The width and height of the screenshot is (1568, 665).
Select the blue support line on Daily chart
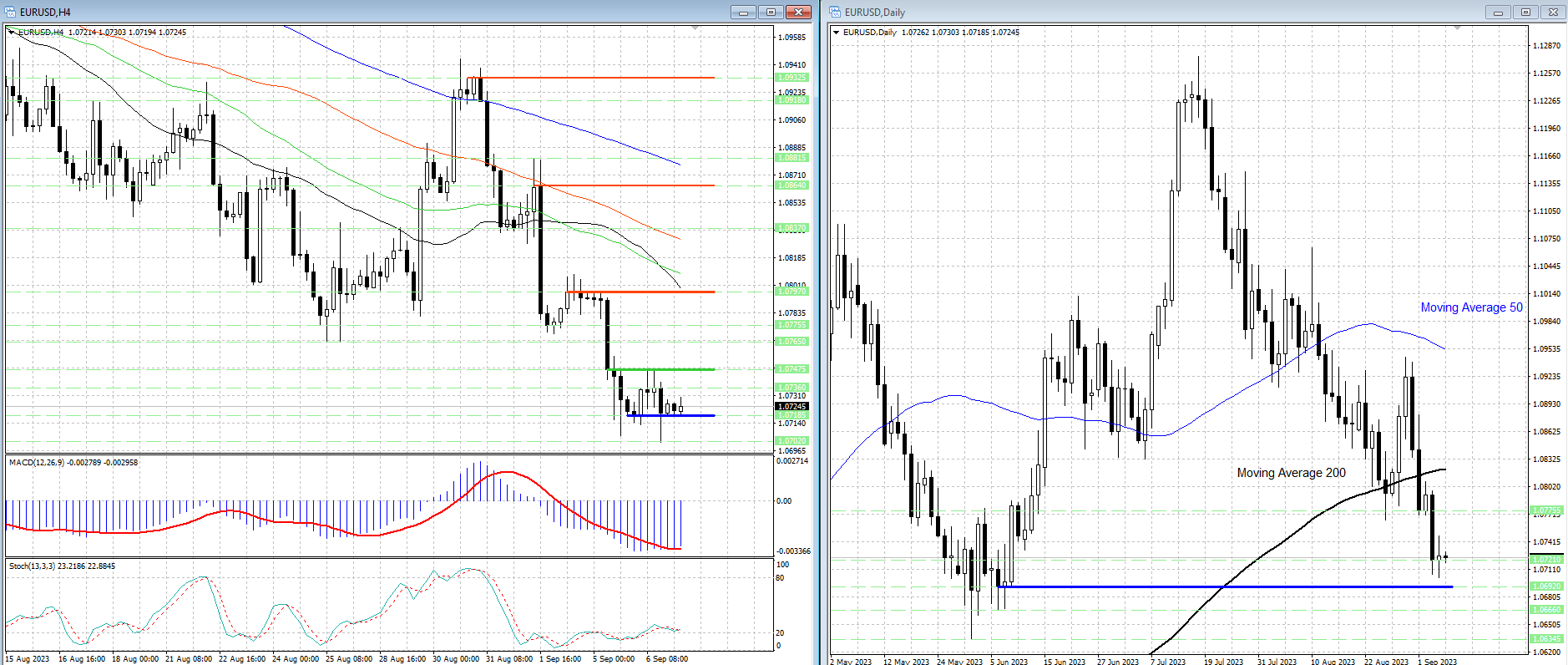pyautogui.click(x=1225, y=586)
